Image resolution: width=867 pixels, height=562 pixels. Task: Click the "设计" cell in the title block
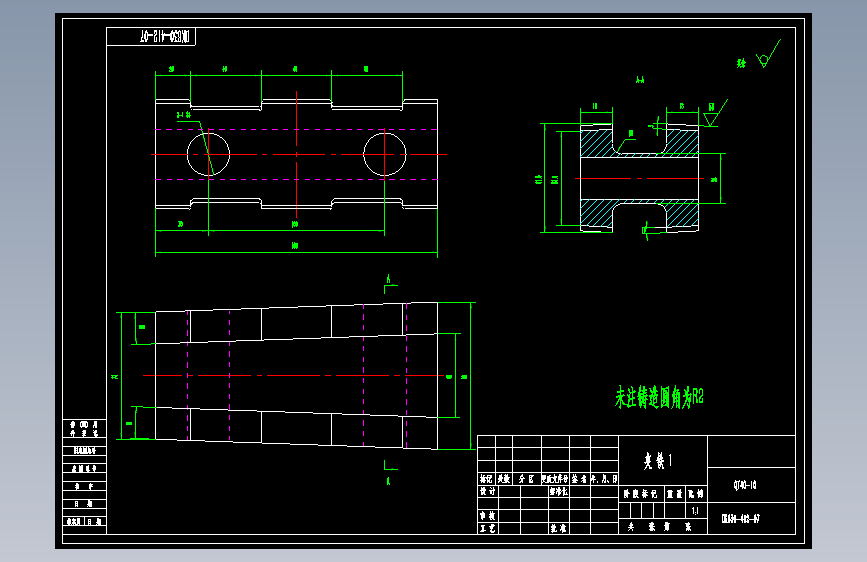pyautogui.click(x=488, y=491)
